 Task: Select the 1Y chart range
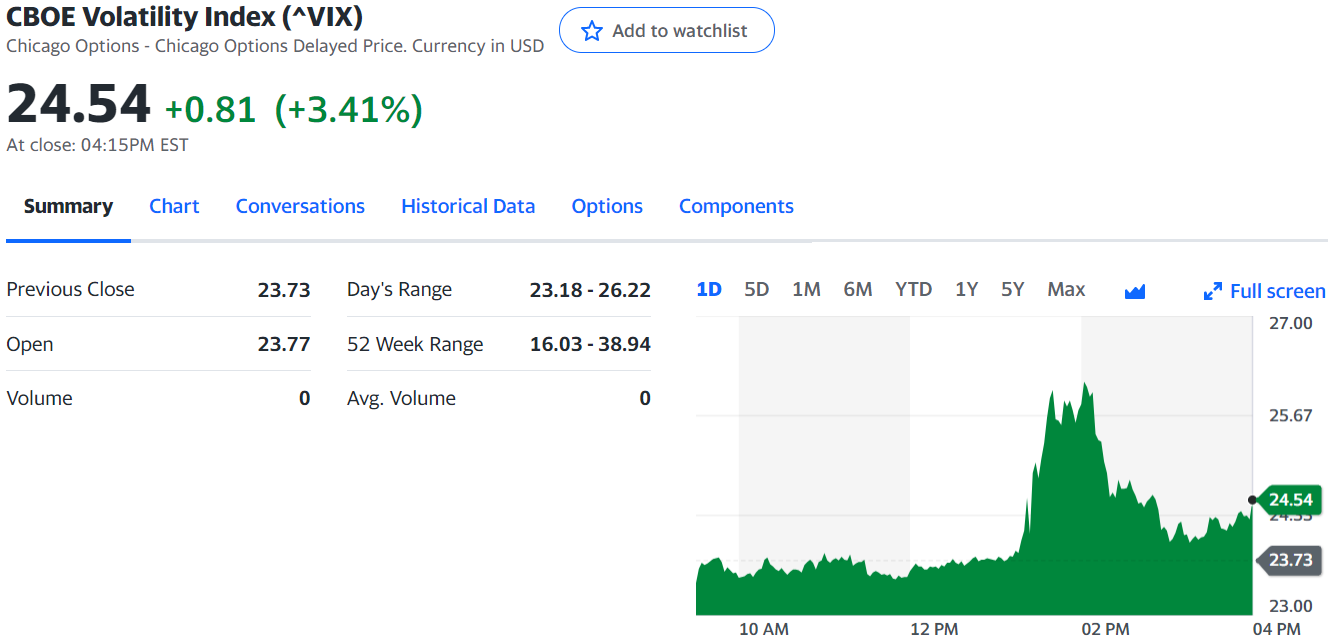[966, 289]
